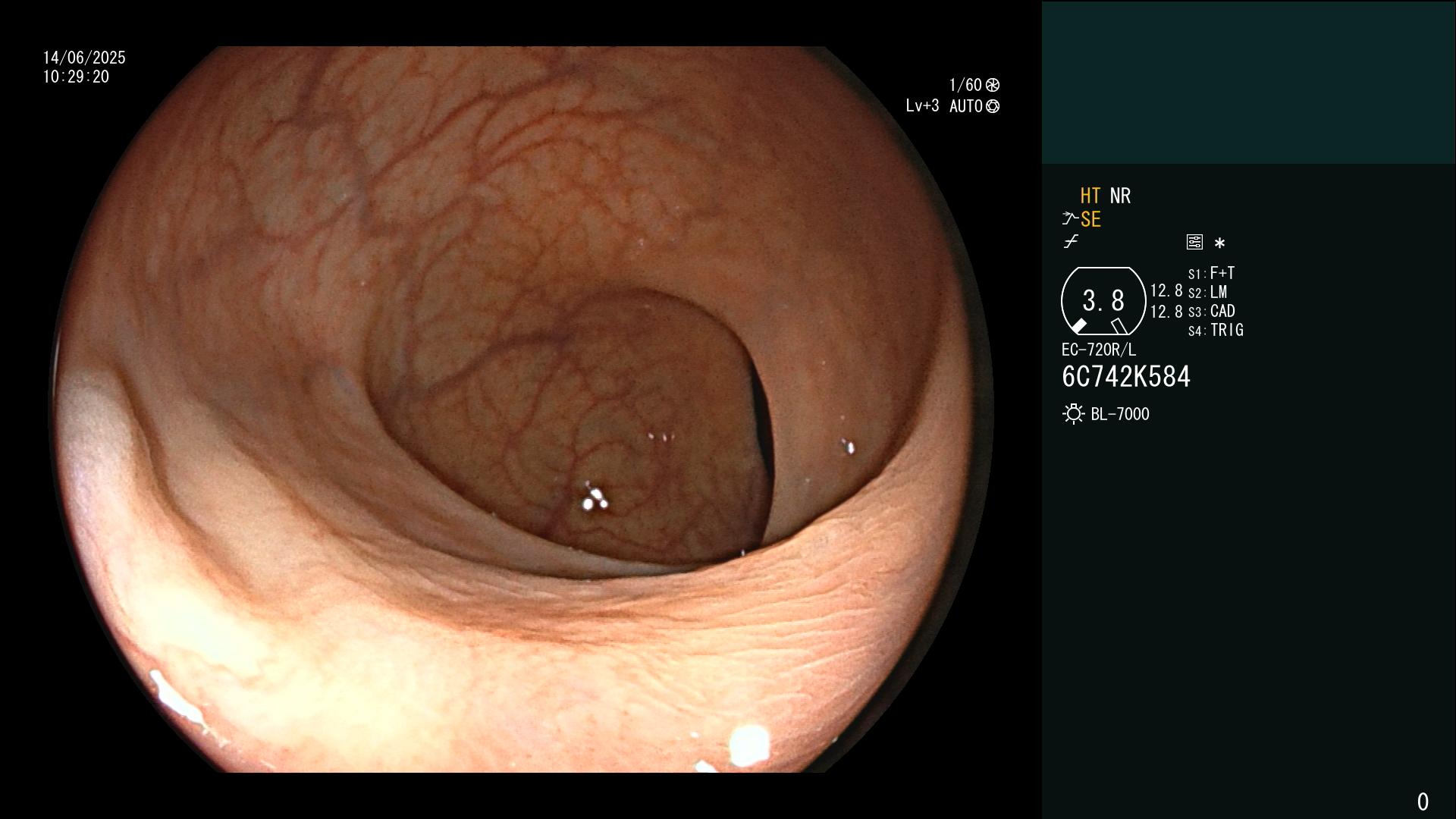Click the date 14/06/2025
Screen dimensions: 1456x819
84,58
